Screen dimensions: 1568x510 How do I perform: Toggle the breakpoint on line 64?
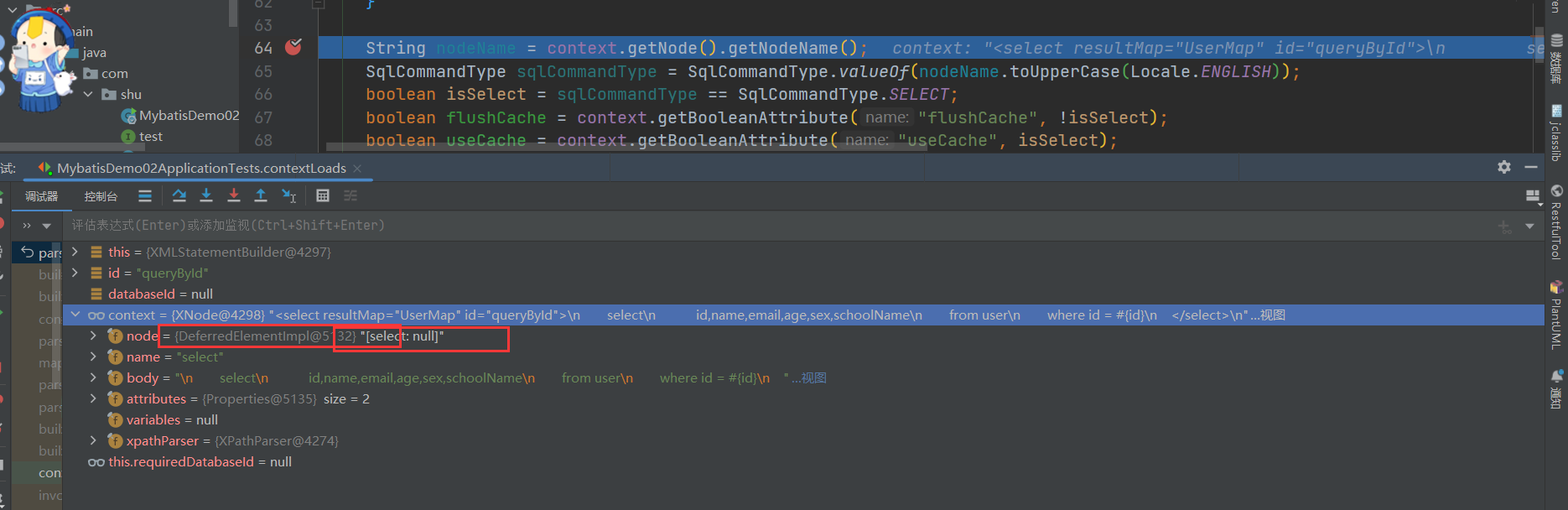click(293, 48)
